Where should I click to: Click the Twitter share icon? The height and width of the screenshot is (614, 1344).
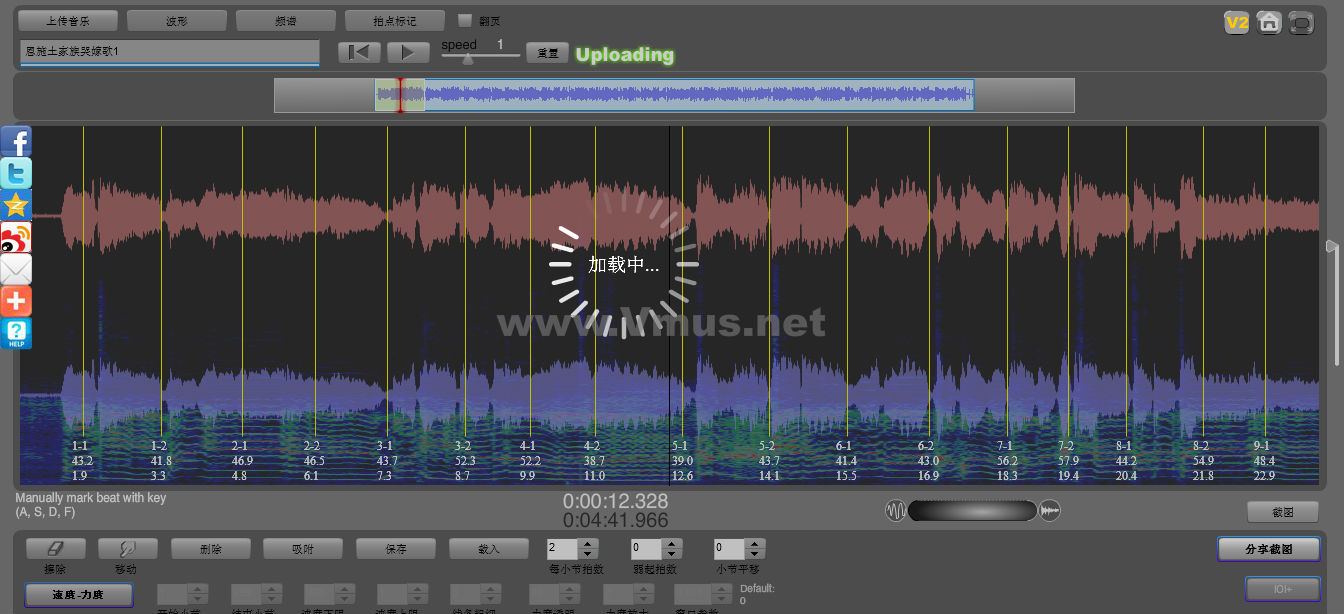16,173
